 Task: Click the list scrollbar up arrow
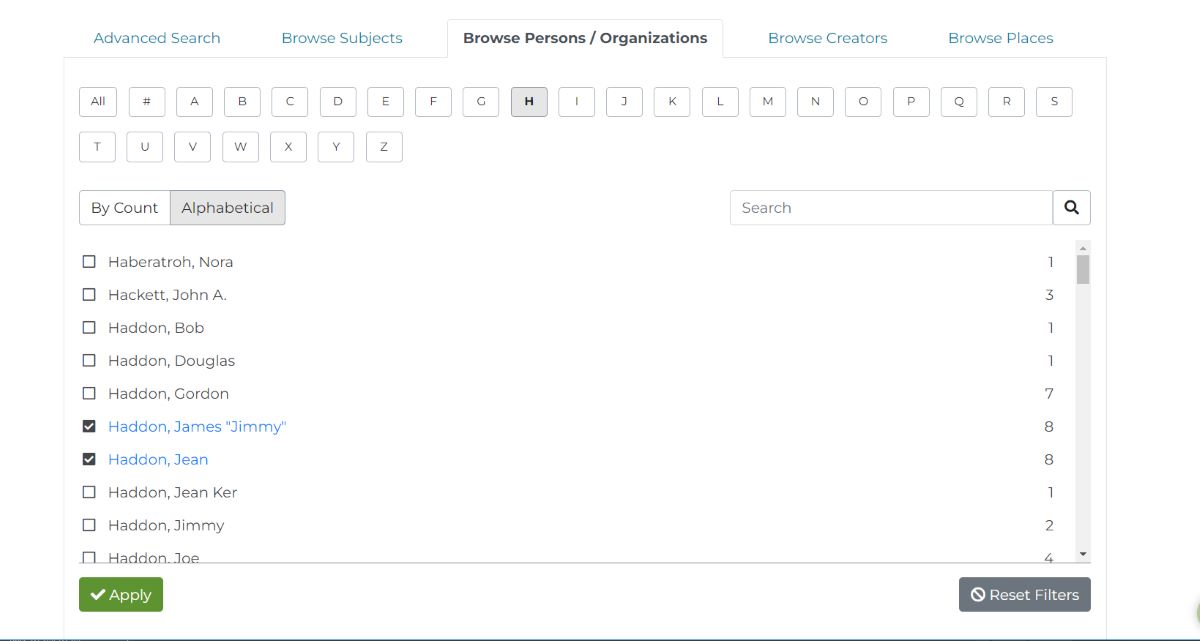tap(1083, 248)
